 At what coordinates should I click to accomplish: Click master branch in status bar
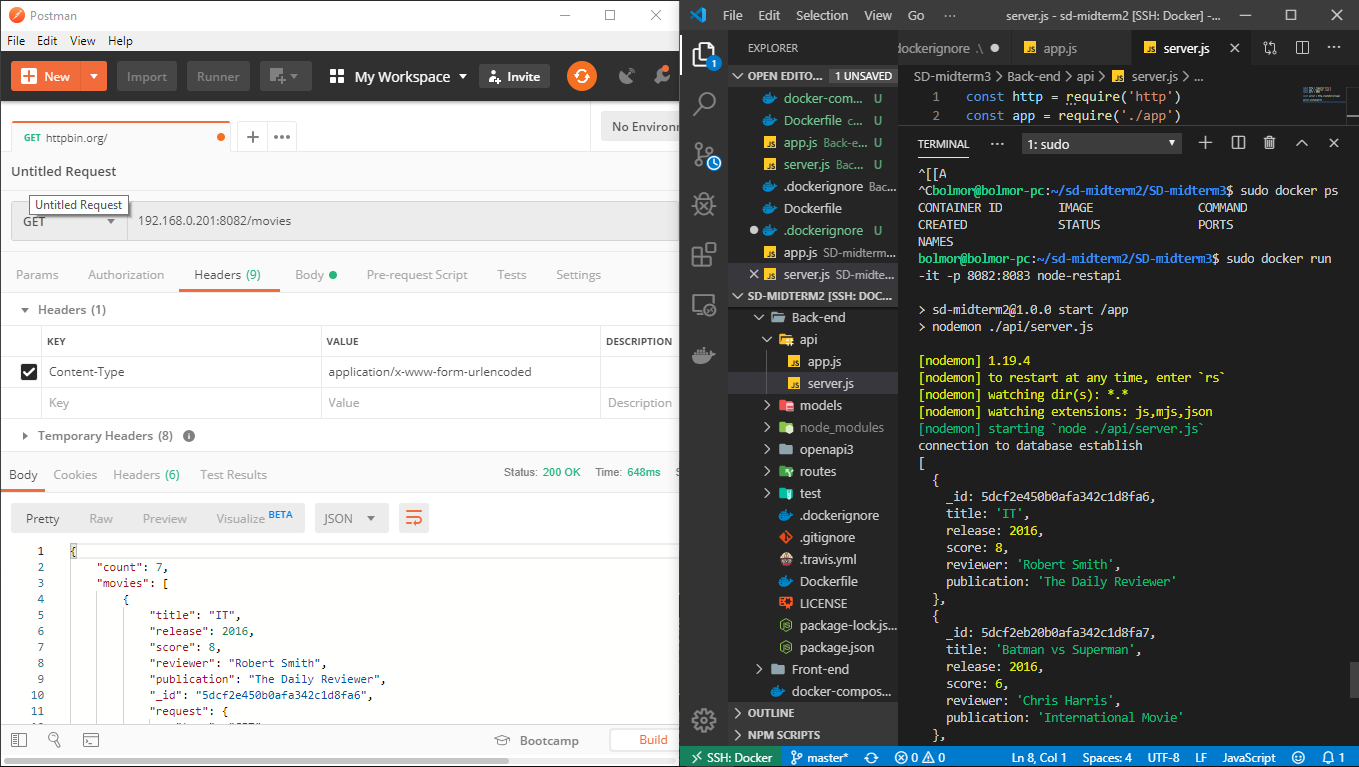[820, 757]
